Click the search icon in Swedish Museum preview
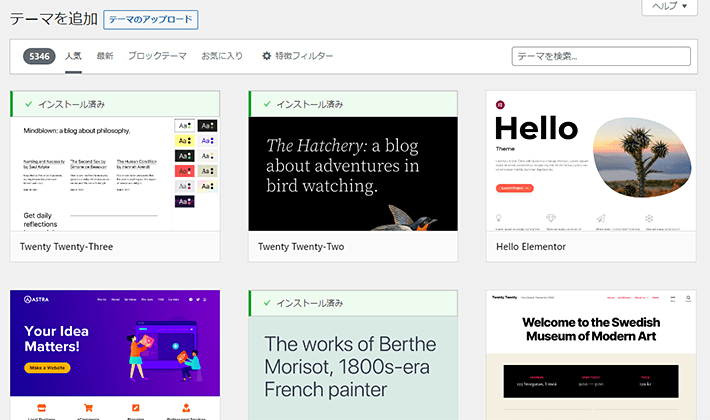 pos(688,298)
